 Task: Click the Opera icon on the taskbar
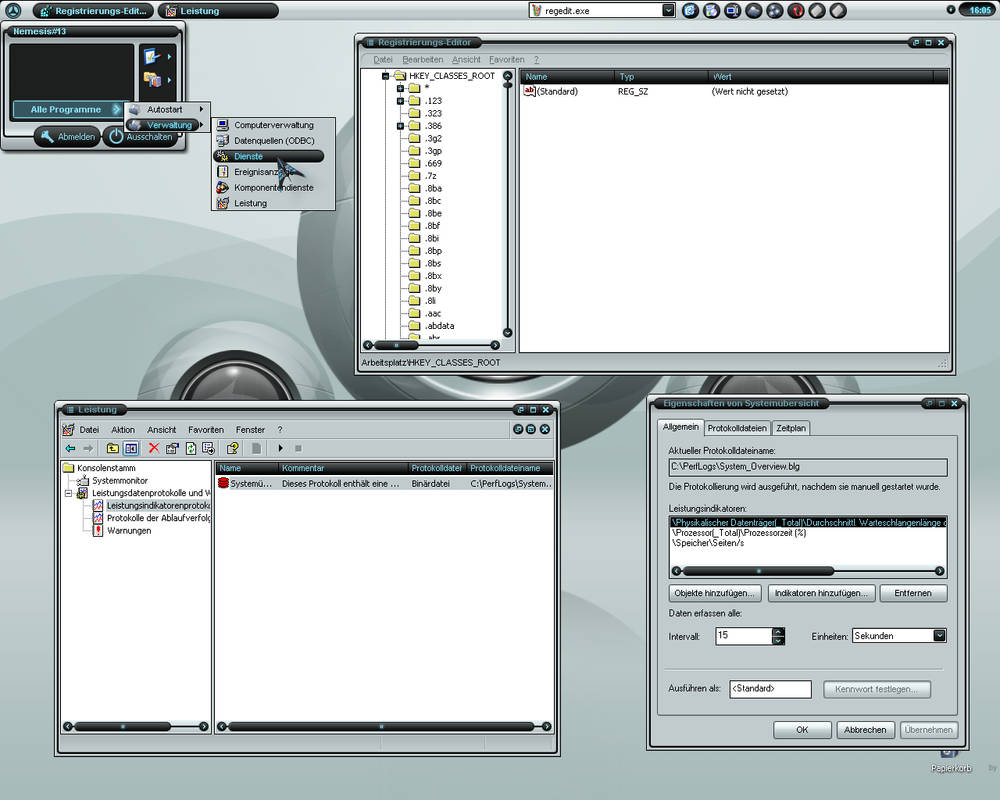(x=794, y=10)
